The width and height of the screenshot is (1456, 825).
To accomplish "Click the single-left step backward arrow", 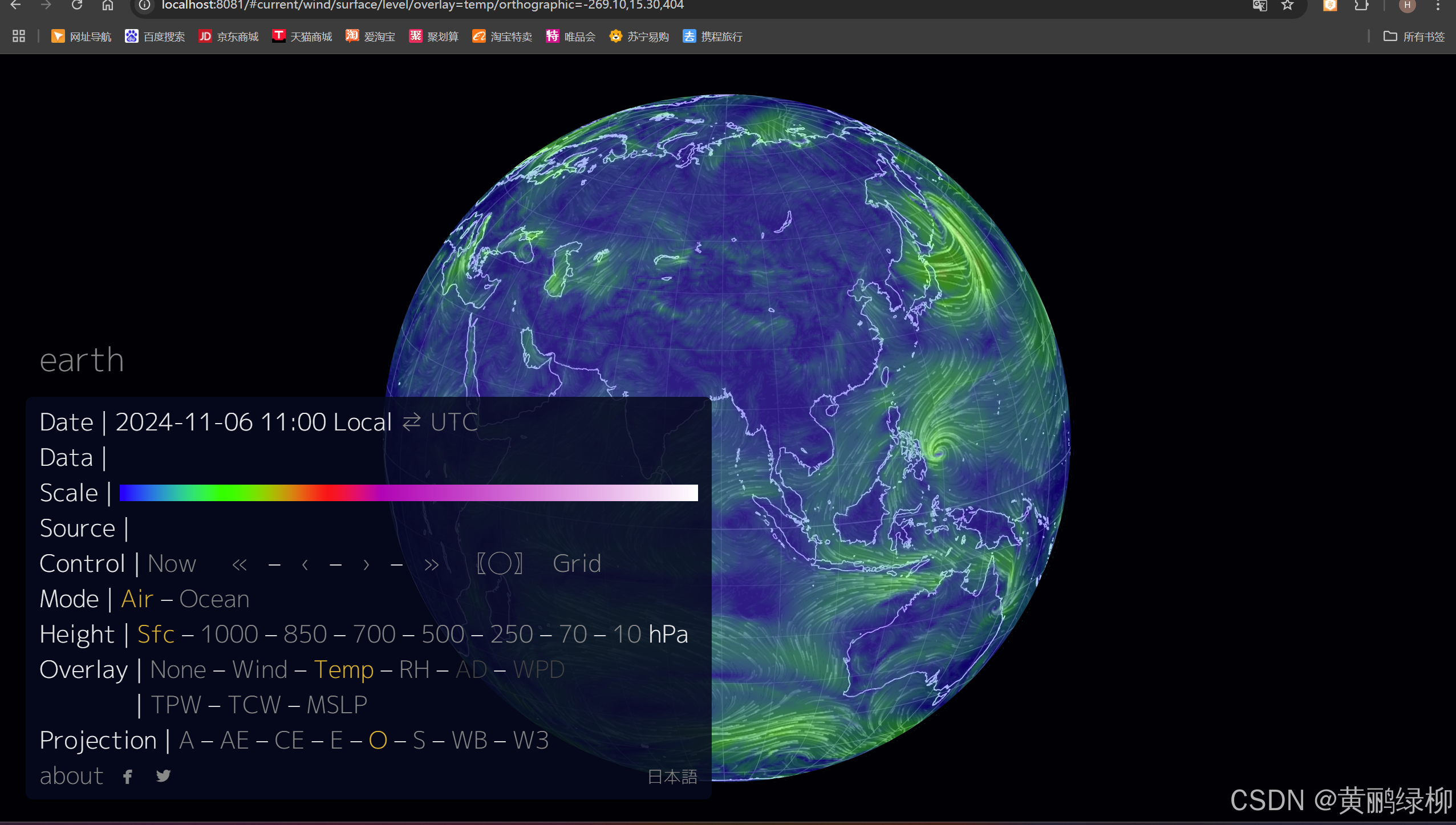I will 305,565.
